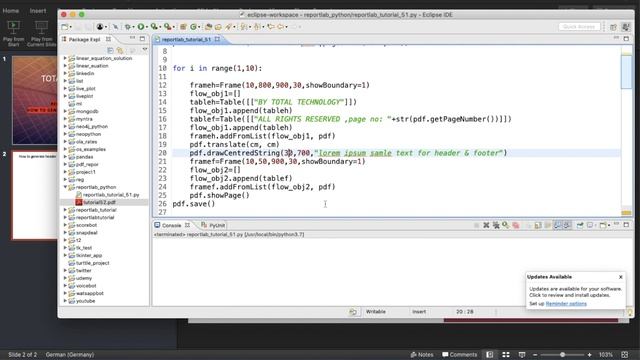The width and height of the screenshot is (640, 360).
Task: Open the dropdown arrow next to New icon
Action: (71, 27)
